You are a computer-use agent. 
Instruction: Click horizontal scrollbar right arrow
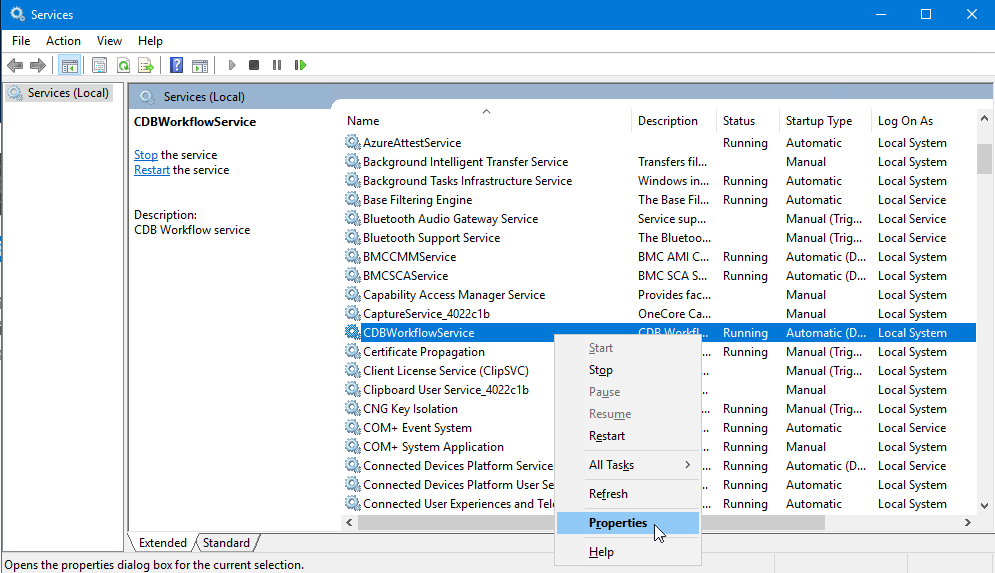(x=968, y=522)
